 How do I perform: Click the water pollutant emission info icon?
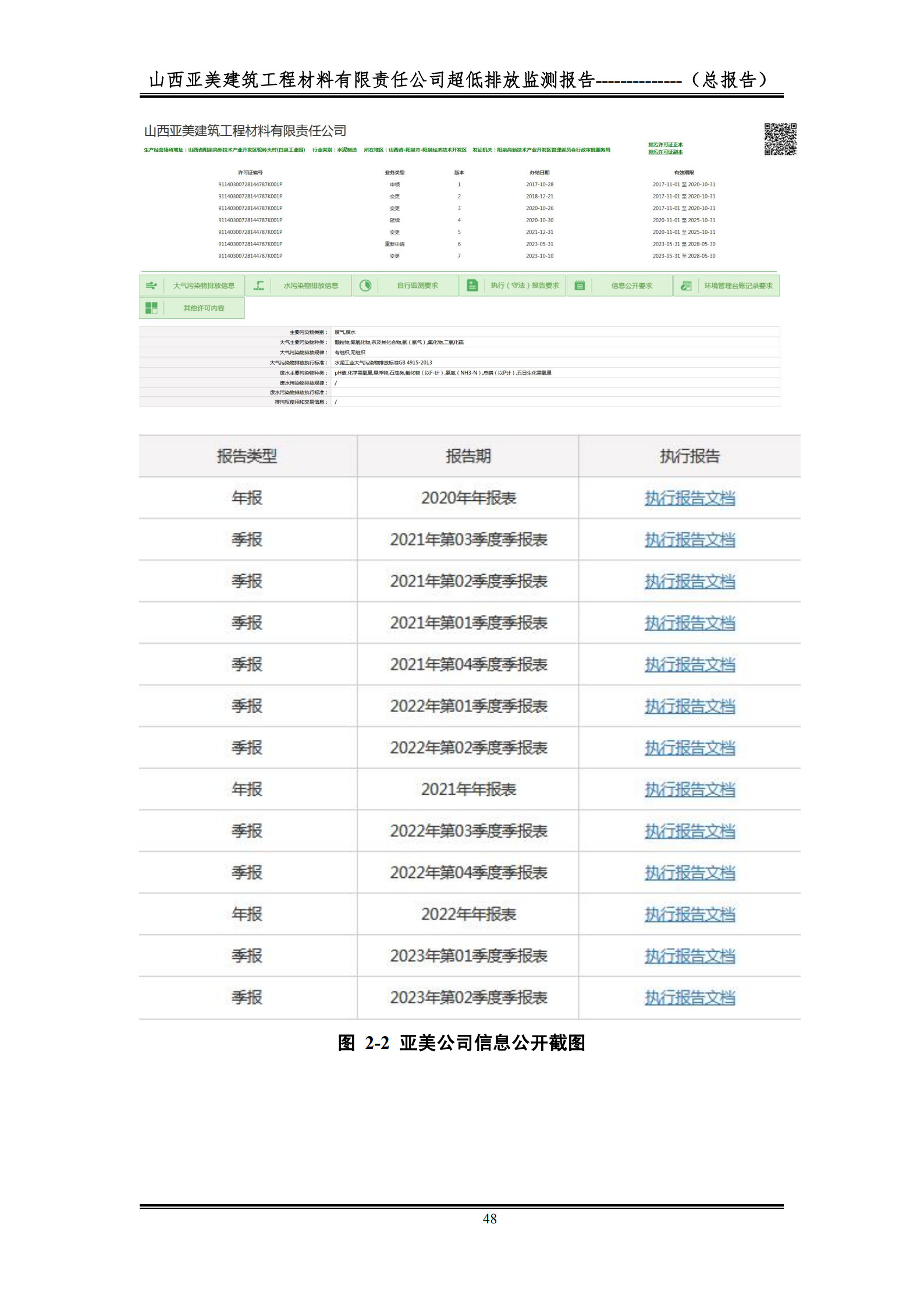click(x=259, y=286)
